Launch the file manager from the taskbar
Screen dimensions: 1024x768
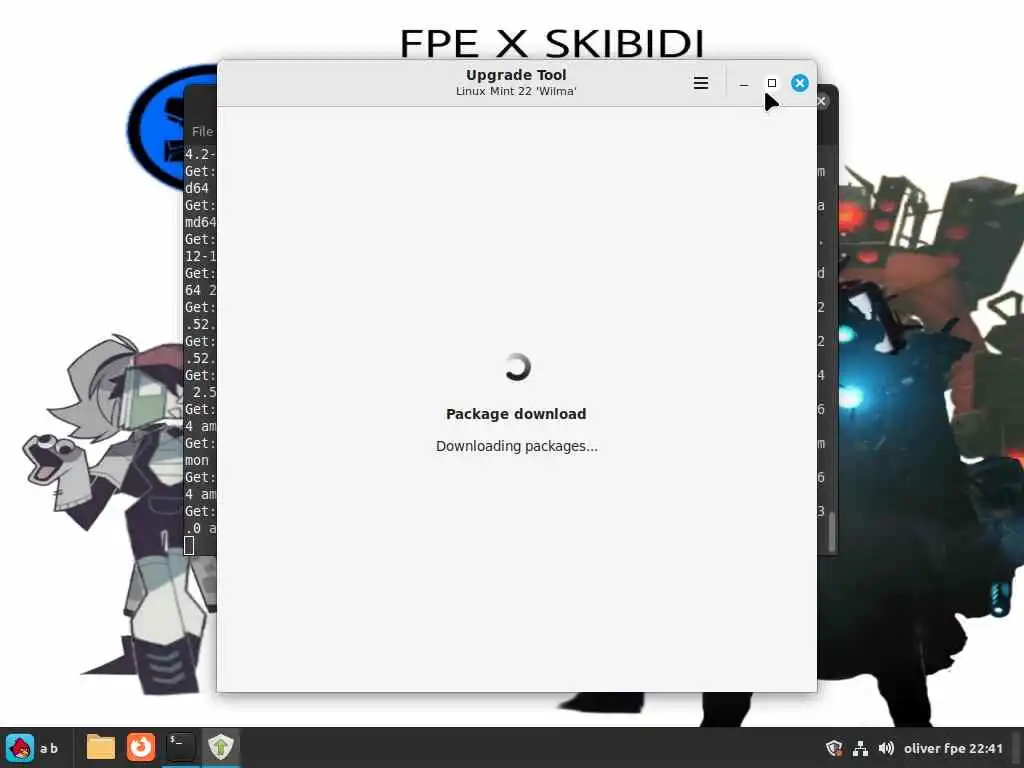click(101, 747)
